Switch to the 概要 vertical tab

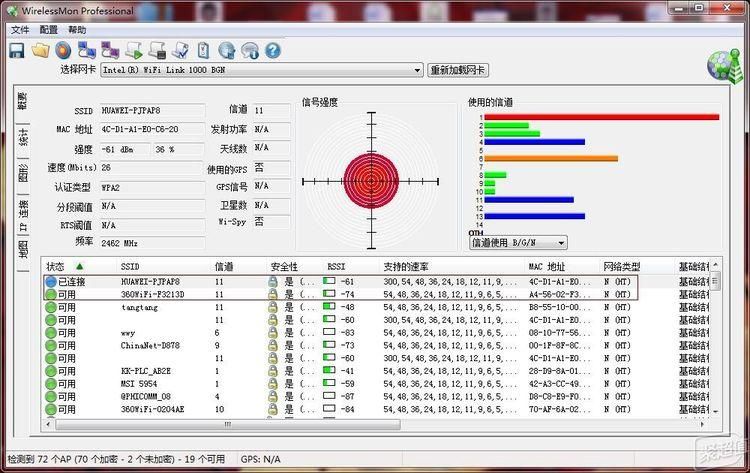point(22,102)
